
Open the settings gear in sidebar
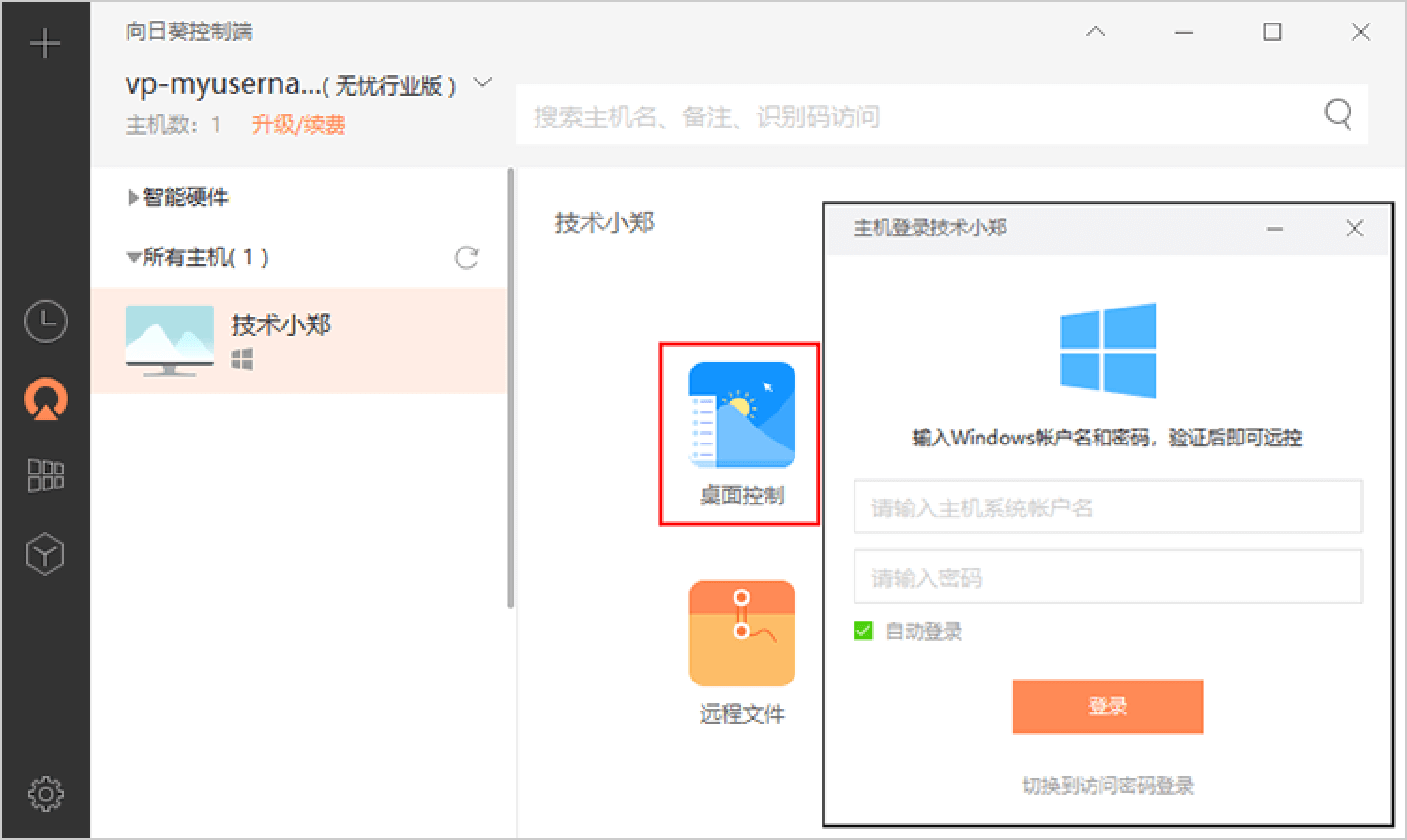point(45,794)
